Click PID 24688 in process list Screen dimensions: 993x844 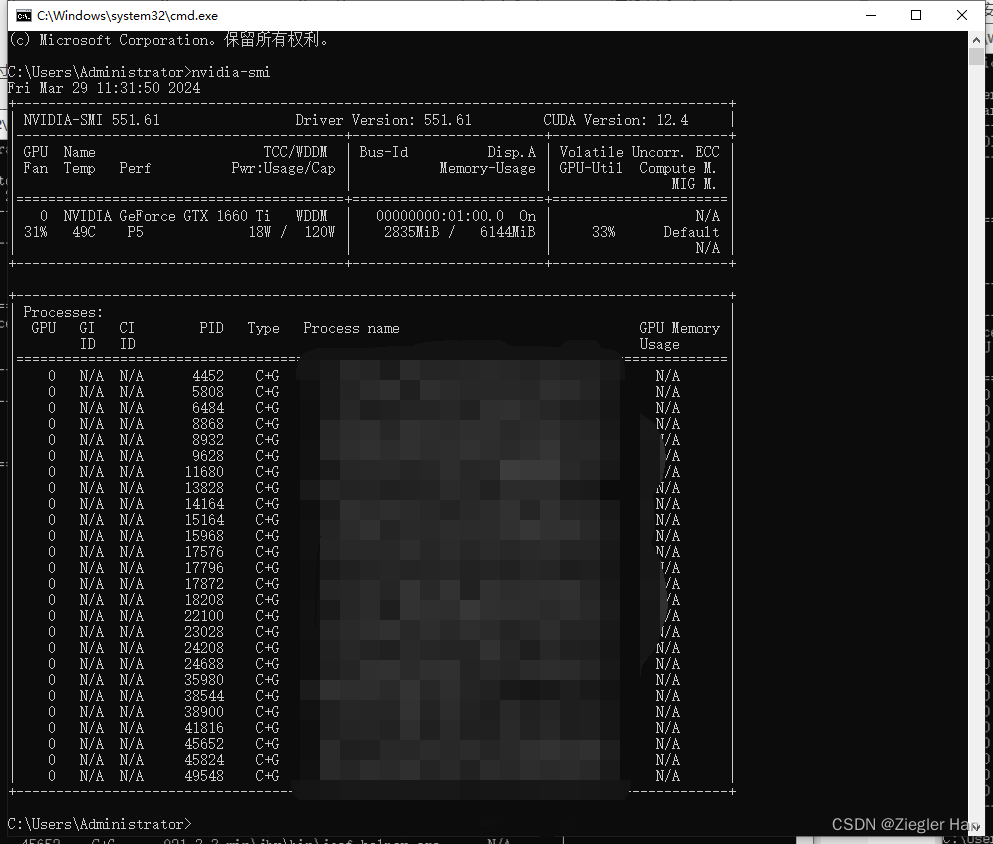point(204,664)
